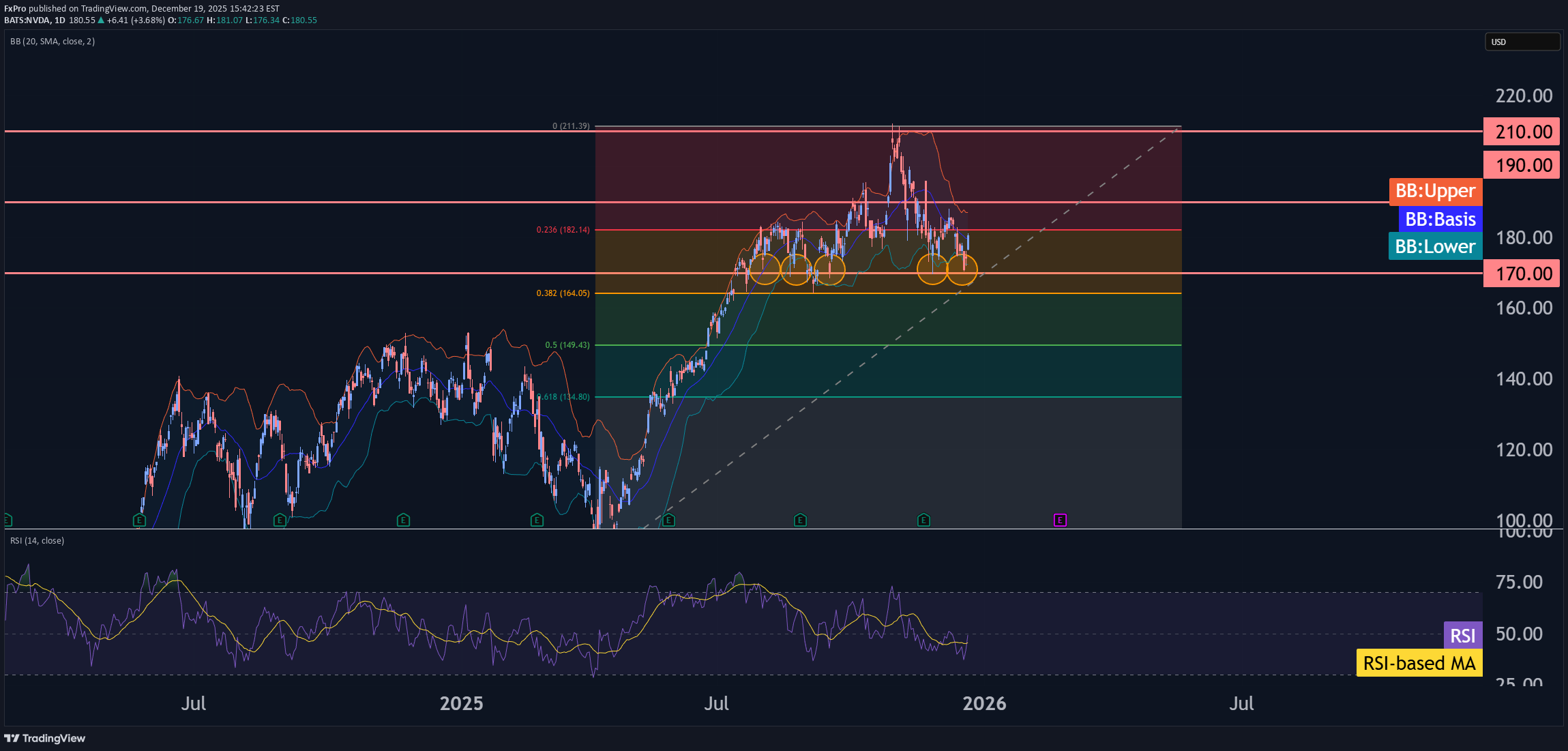Collapse the BB (20, SMA, close, 2) indicator legend

click(x=53, y=41)
